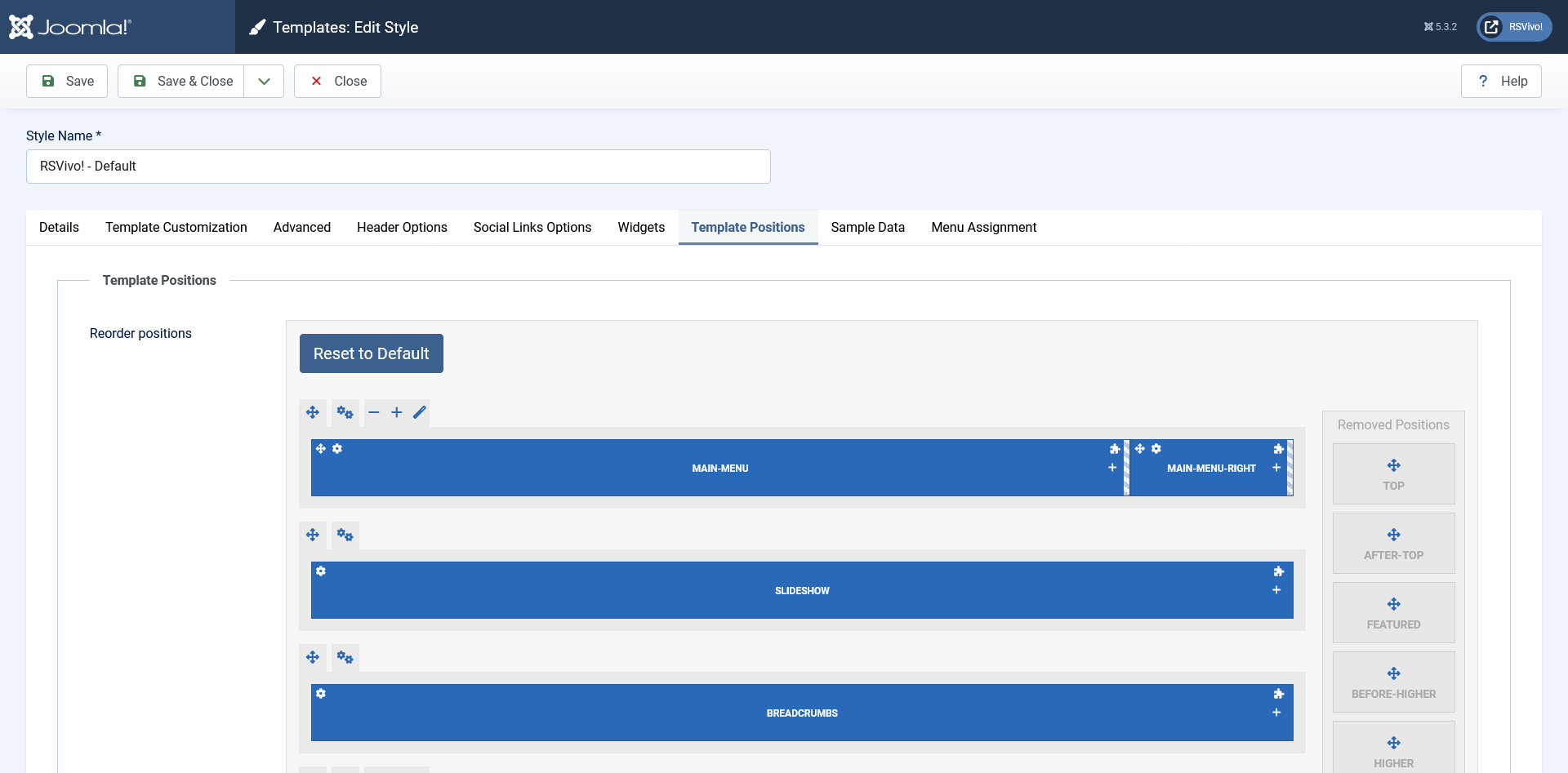Image resolution: width=1568 pixels, height=773 pixels.
Task: Expand the Save & Close dropdown arrow
Action: click(x=264, y=82)
